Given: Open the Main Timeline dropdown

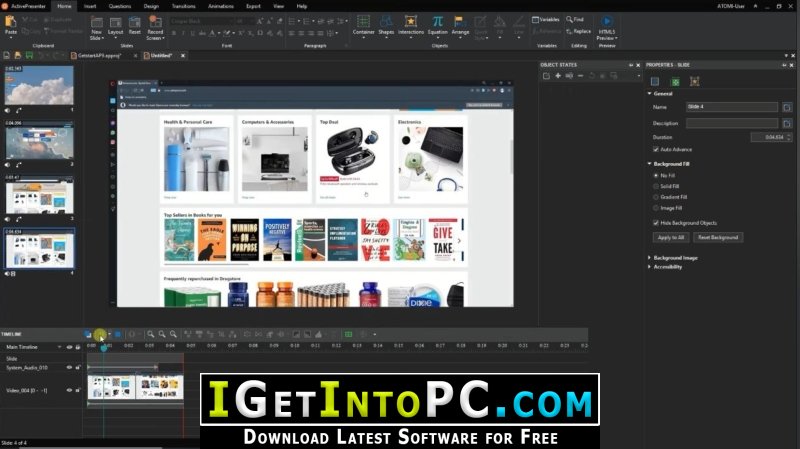Looking at the screenshot, I should coord(60,347).
